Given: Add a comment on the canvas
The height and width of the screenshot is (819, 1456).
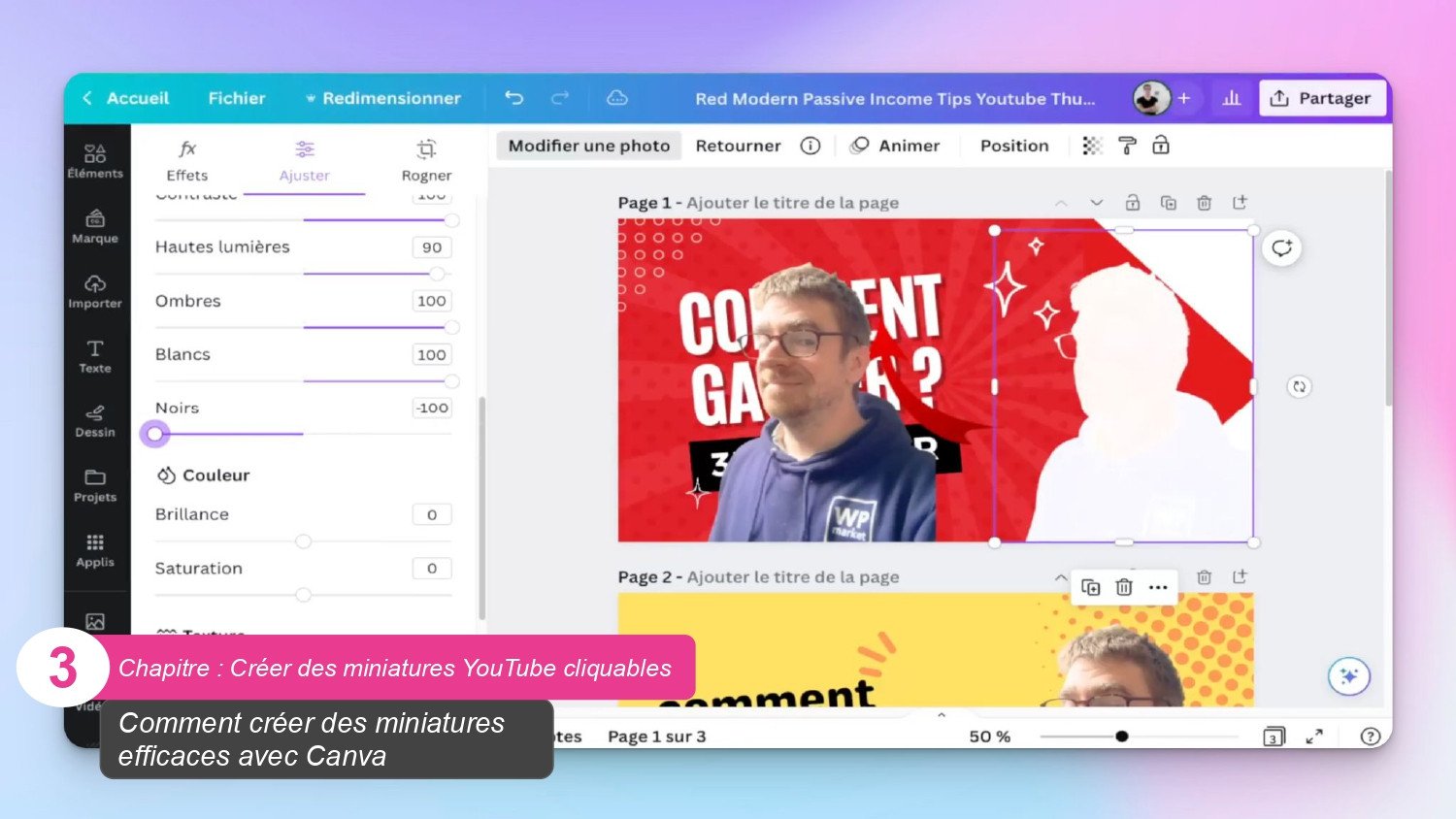Looking at the screenshot, I should [1282, 247].
